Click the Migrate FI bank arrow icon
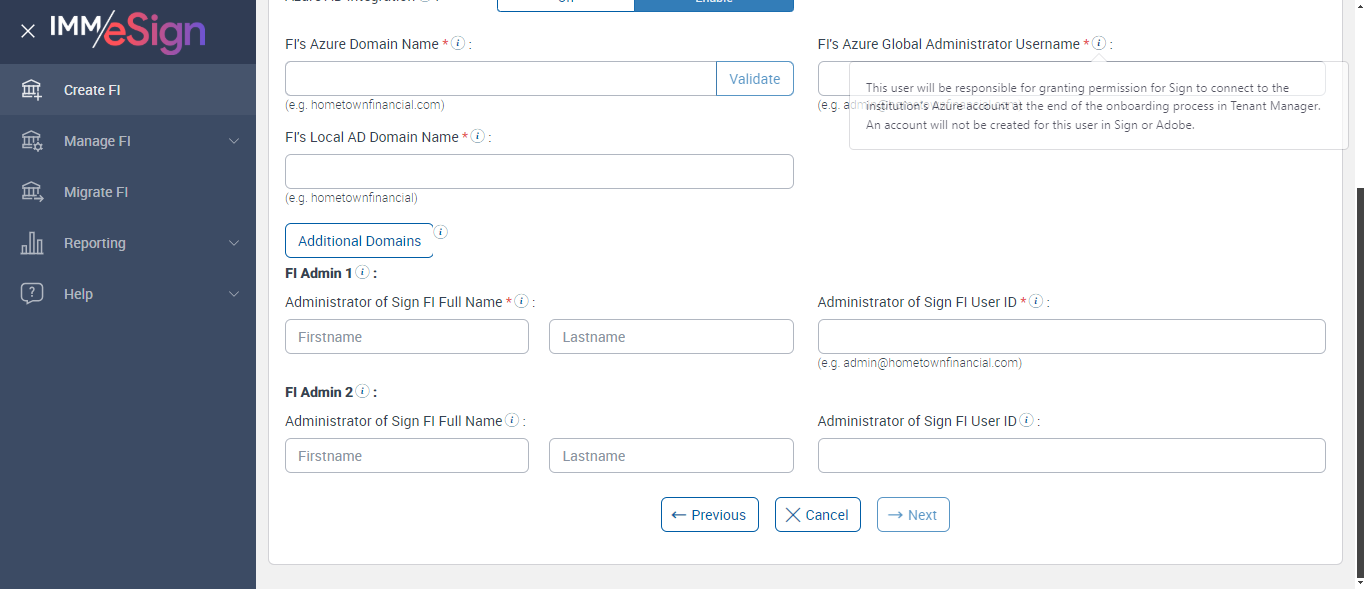This screenshot has width=1366, height=589. pyautogui.click(x=32, y=192)
